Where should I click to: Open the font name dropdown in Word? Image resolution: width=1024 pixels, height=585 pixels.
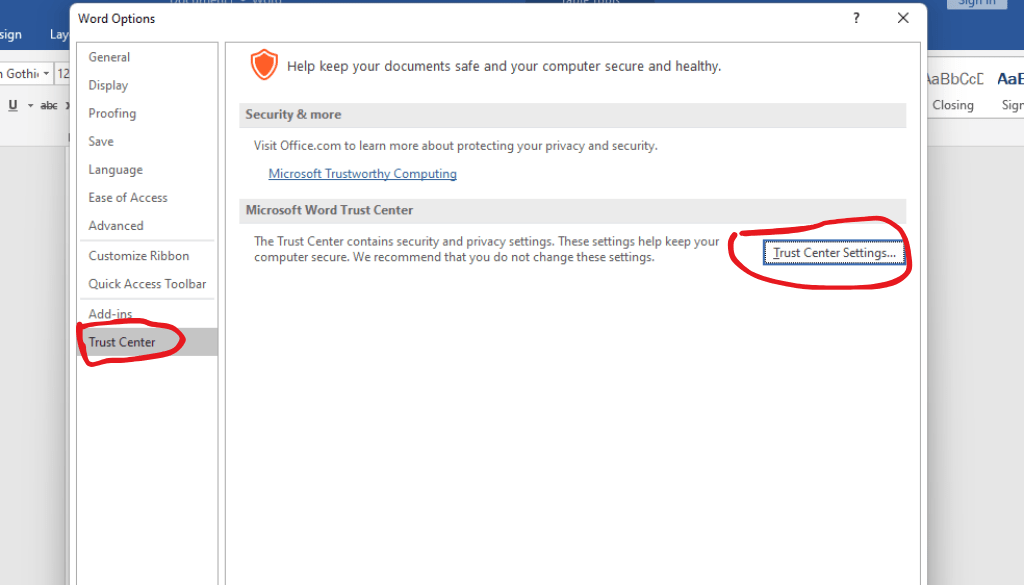pyautogui.click(x=46, y=73)
